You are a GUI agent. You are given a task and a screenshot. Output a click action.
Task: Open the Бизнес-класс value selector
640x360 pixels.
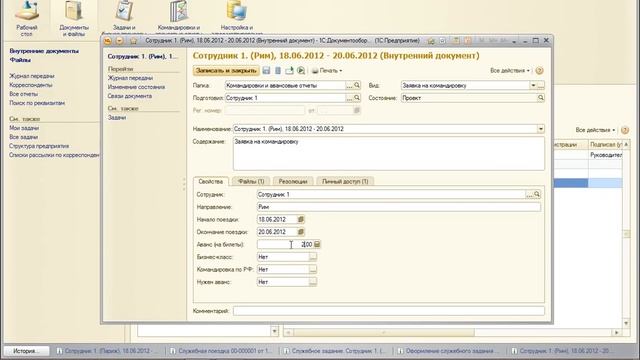point(313,257)
